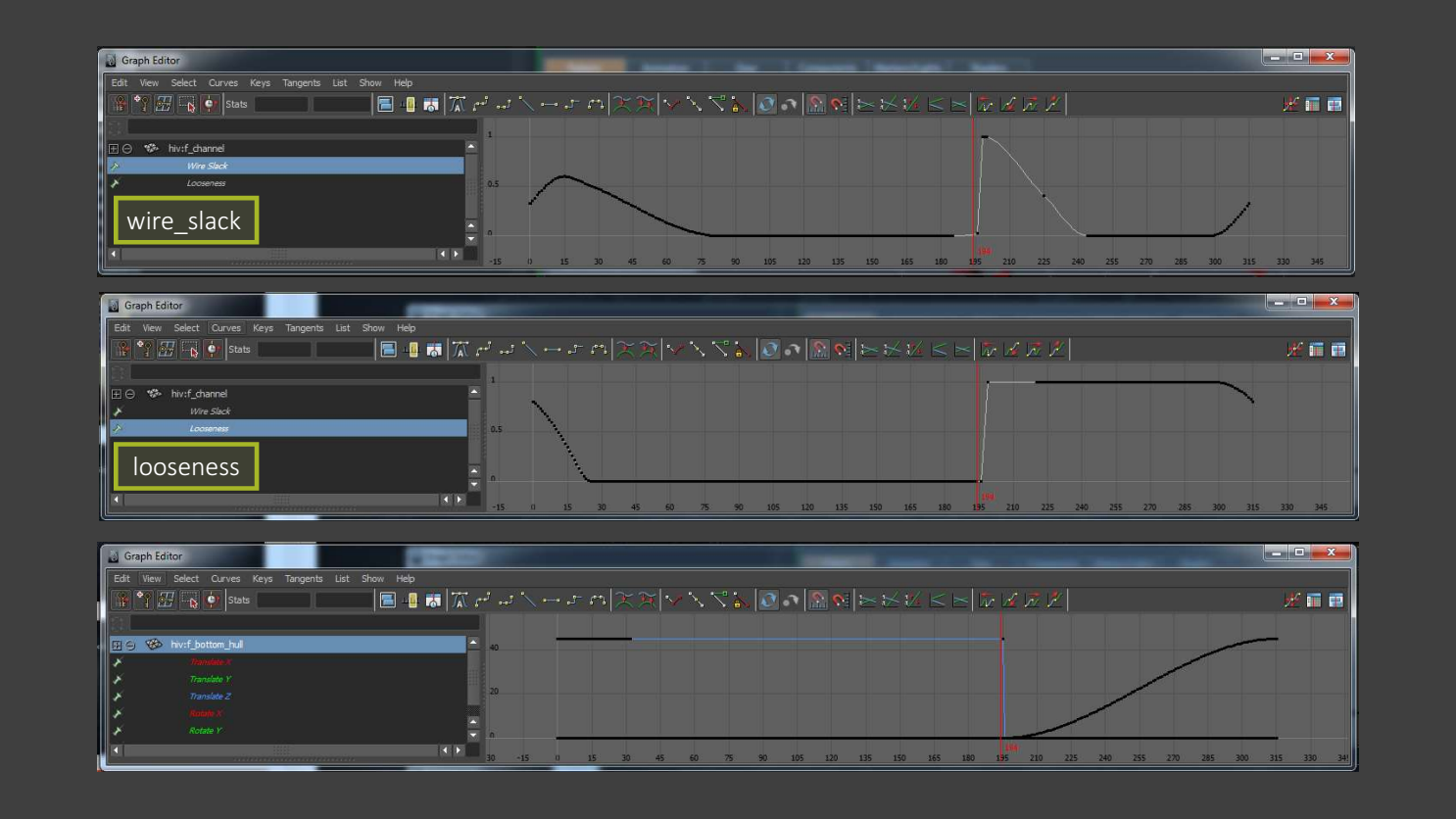Click red current time marker in wire_slack graph

pyautogui.click(x=974, y=191)
